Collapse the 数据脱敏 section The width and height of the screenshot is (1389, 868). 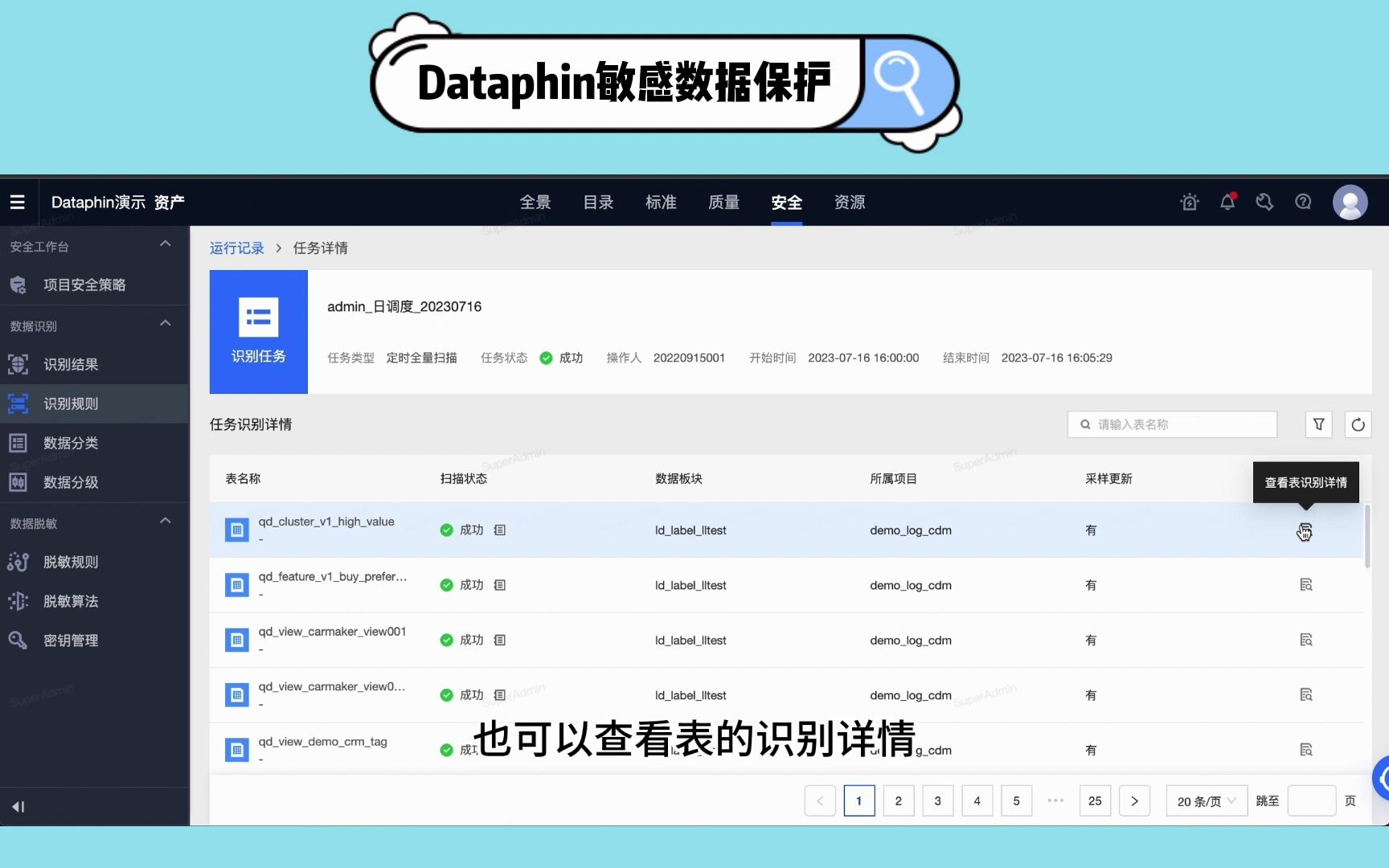pos(166,521)
